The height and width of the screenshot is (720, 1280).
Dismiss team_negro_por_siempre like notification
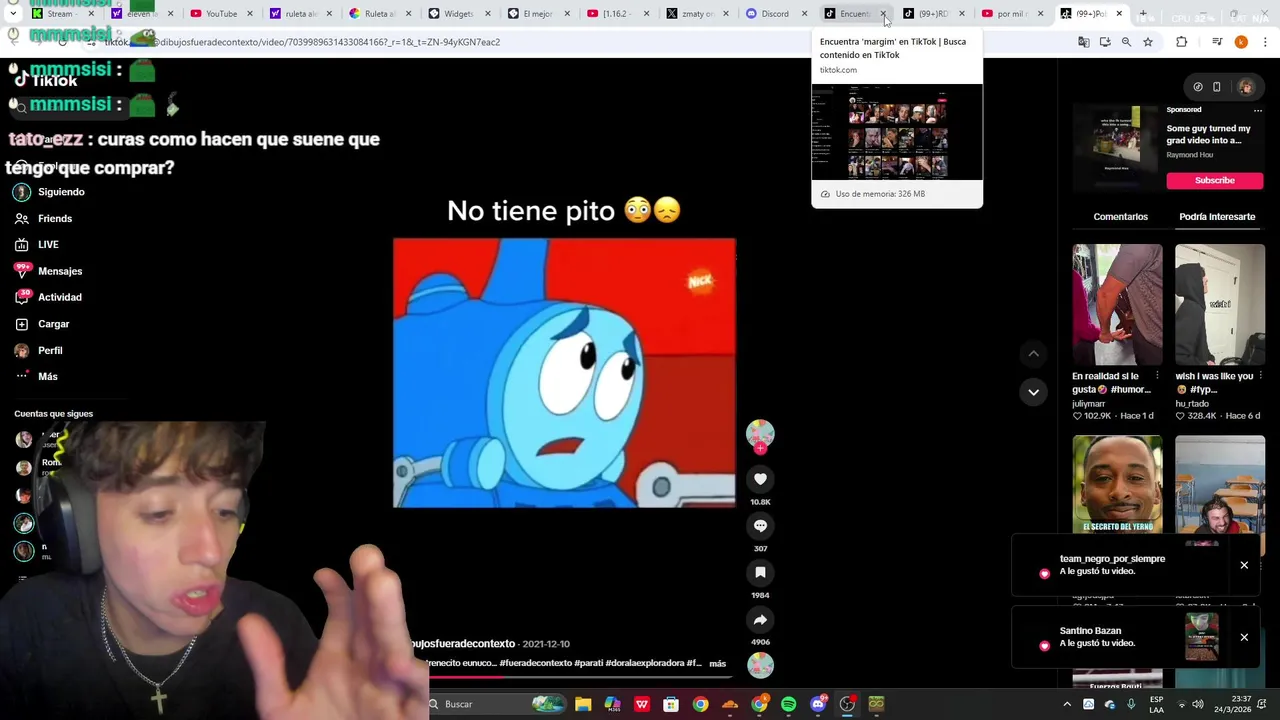click(x=1244, y=565)
